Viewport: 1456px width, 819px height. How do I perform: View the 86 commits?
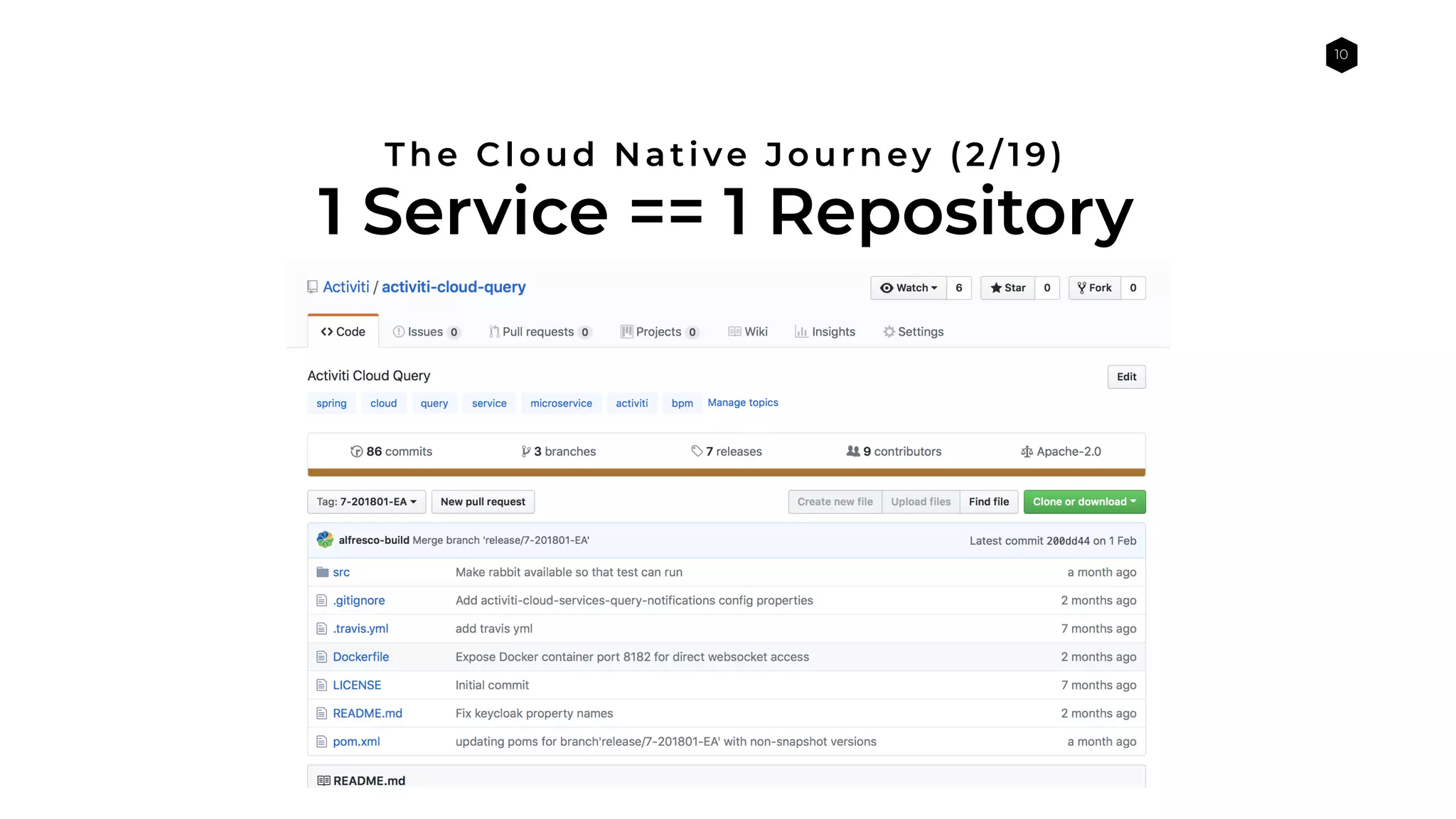tap(392, 451)
